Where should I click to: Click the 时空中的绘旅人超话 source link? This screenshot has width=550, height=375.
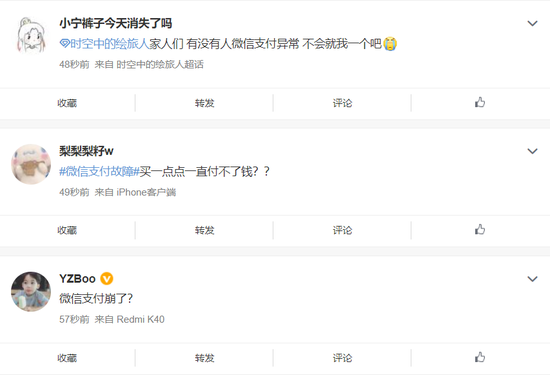coord(160,64)
